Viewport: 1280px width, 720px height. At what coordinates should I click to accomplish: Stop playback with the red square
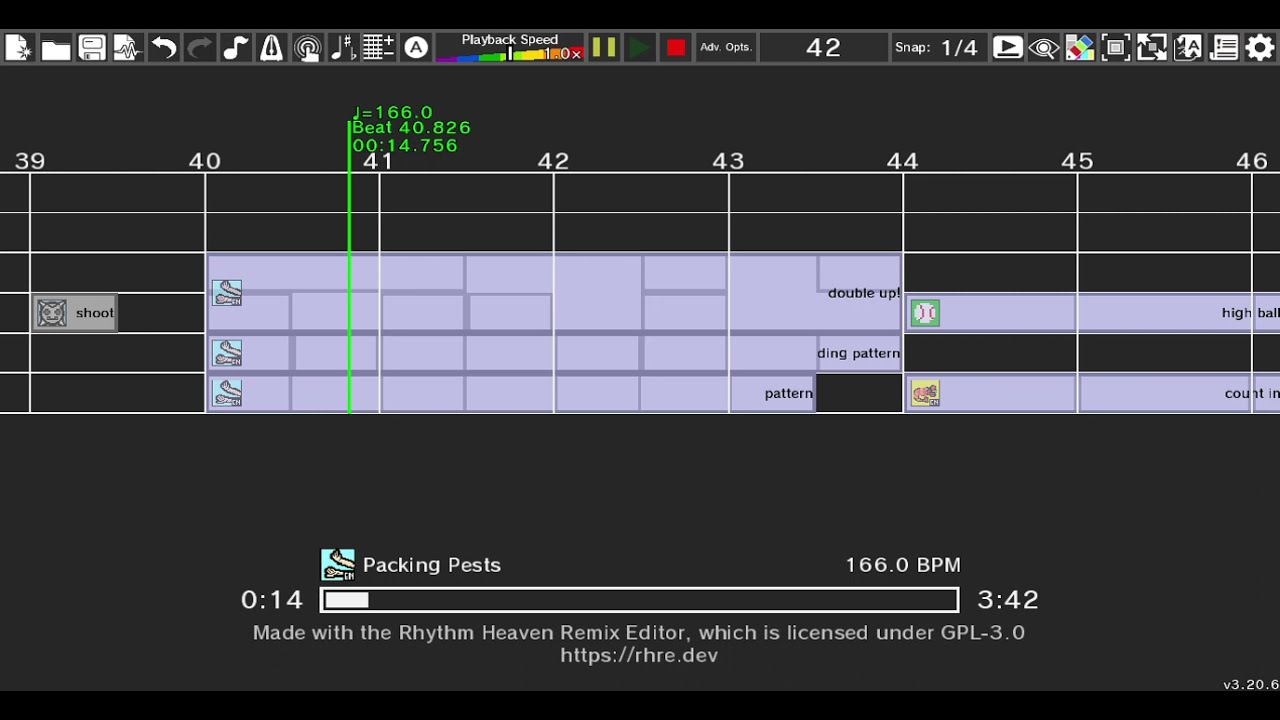coord(675,48)
